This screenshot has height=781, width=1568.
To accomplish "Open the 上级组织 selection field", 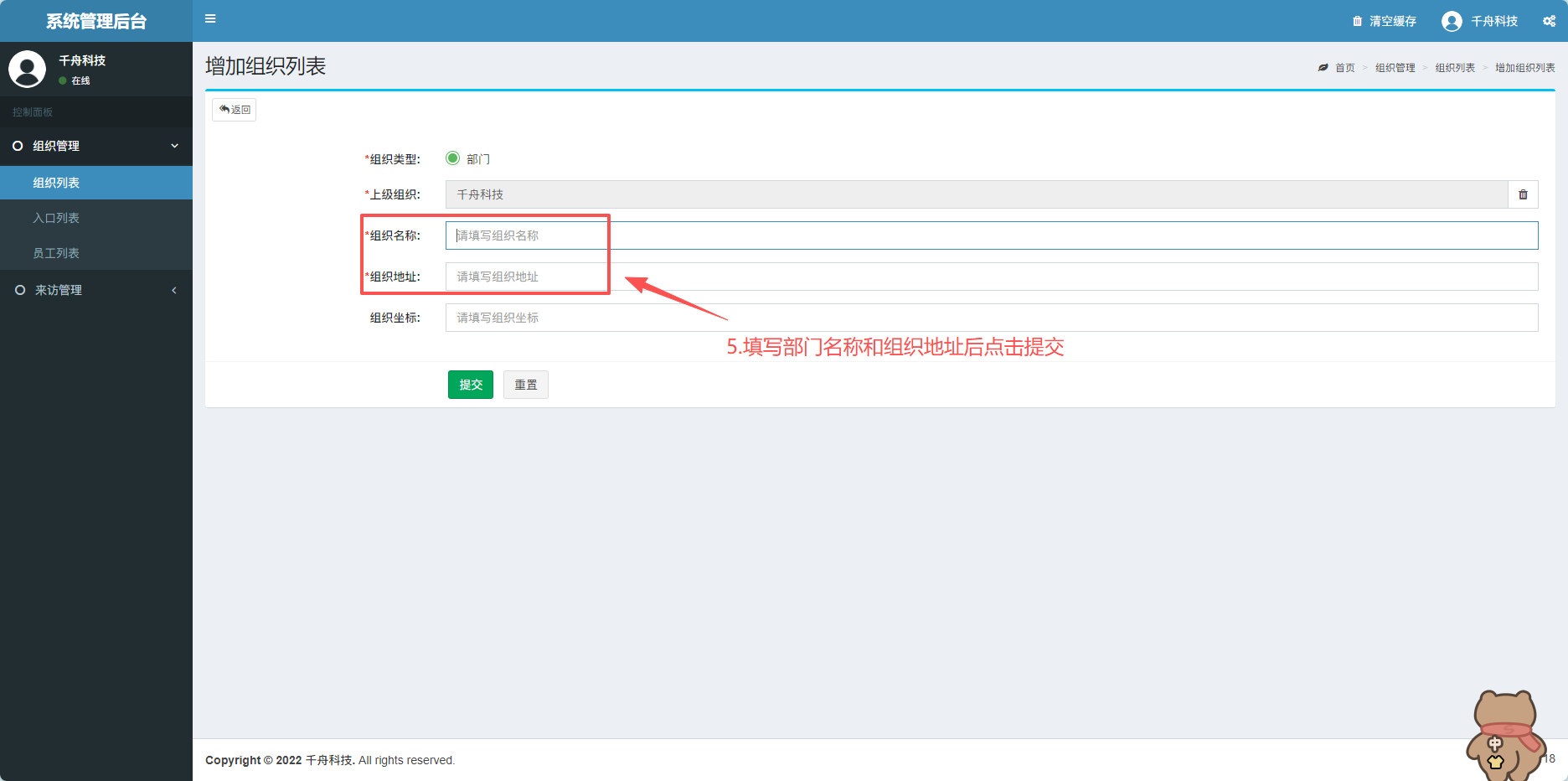I will (x=976, y=194).
